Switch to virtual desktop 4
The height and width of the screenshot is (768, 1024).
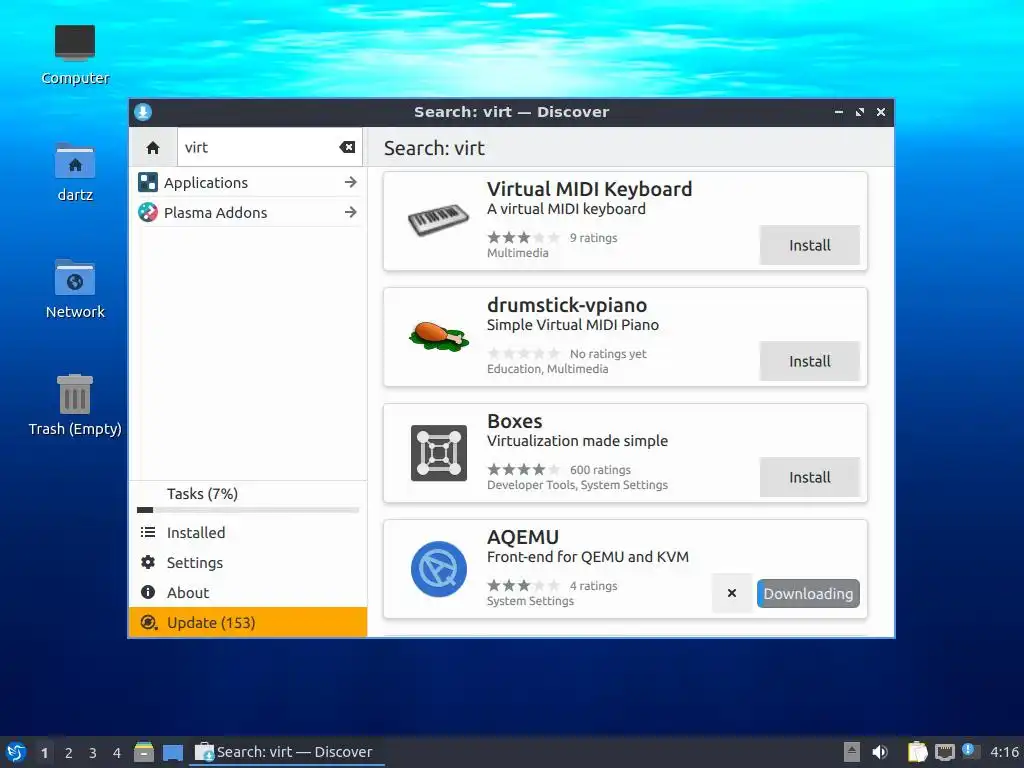coord(117,753)
